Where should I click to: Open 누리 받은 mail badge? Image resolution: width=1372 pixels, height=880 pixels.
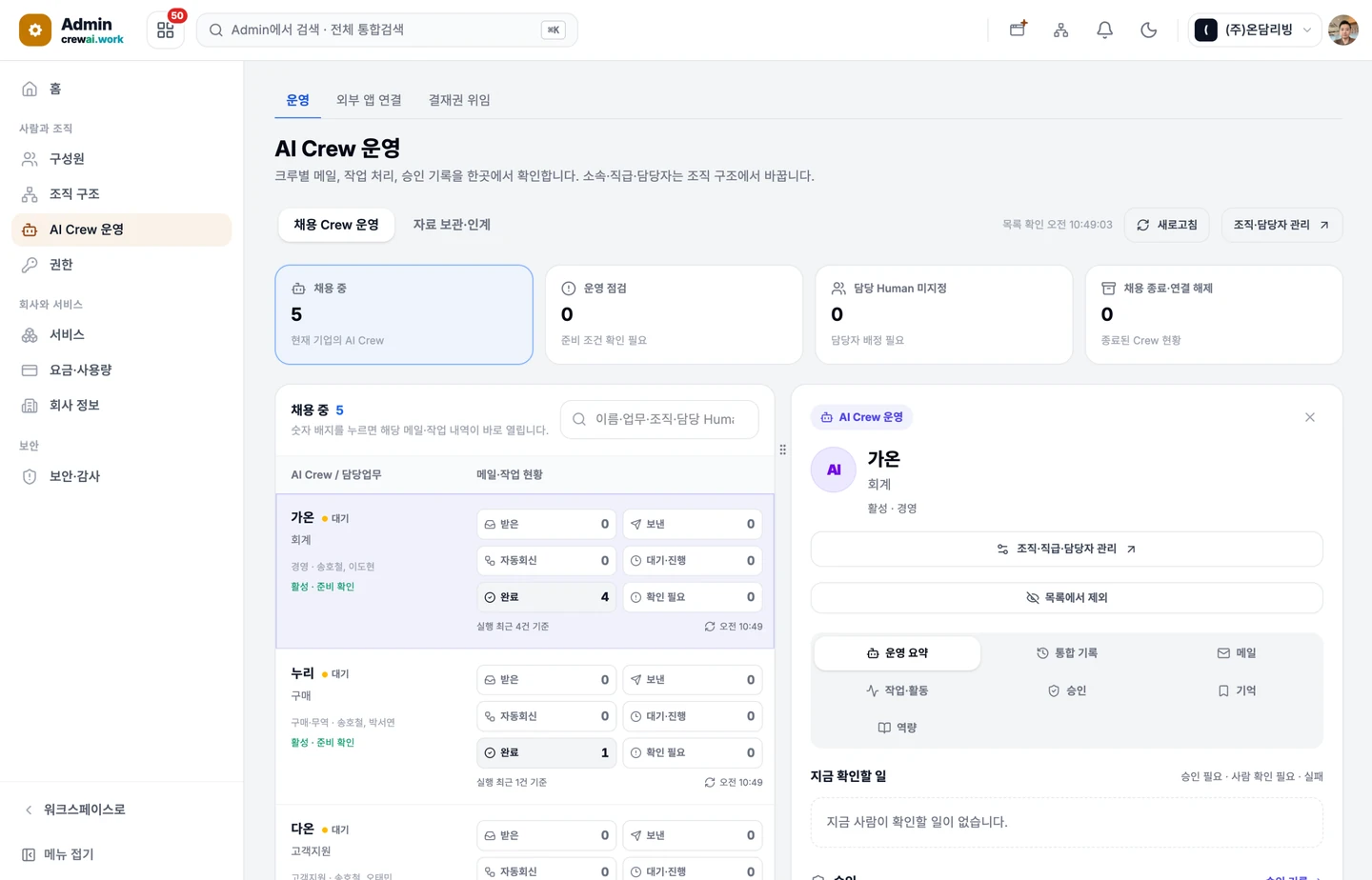coord(546,680)
